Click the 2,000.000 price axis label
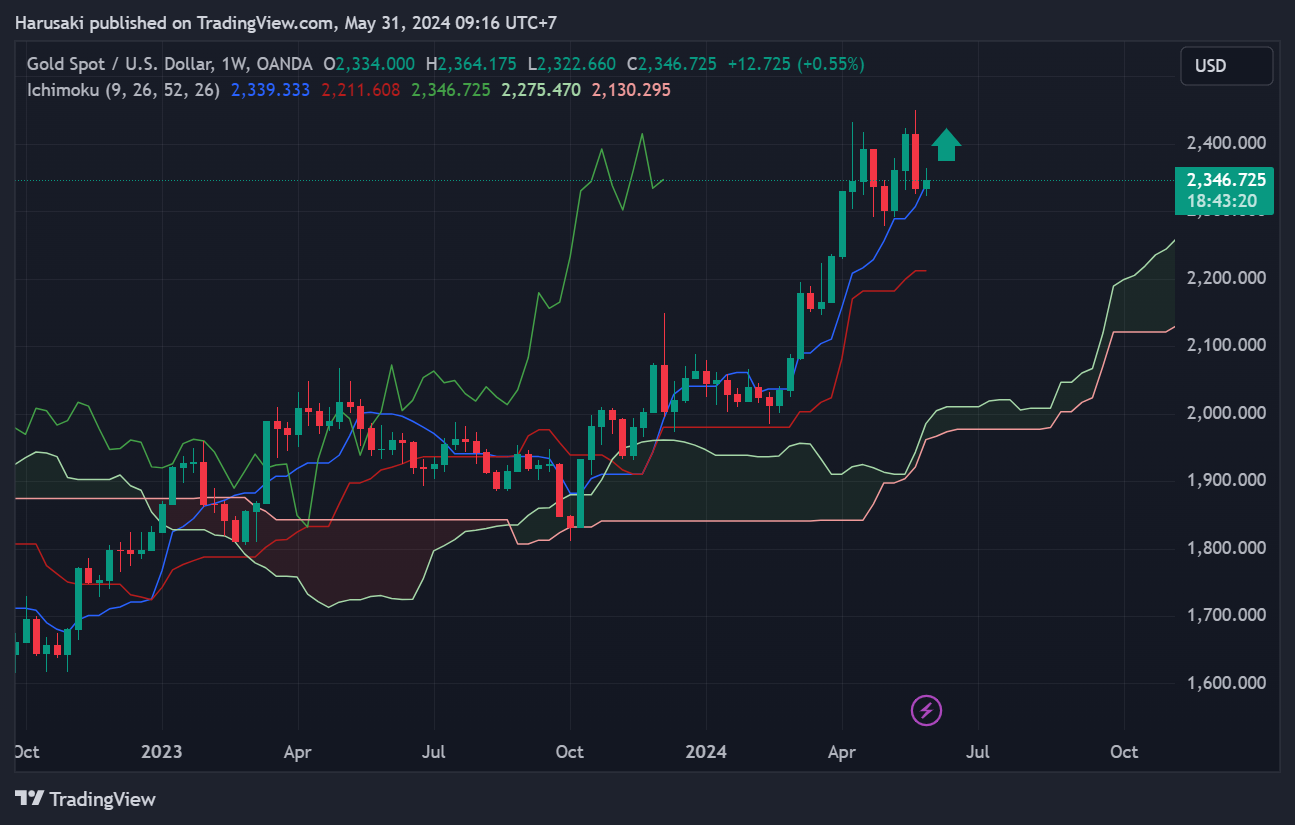 tap(1226, 413)
